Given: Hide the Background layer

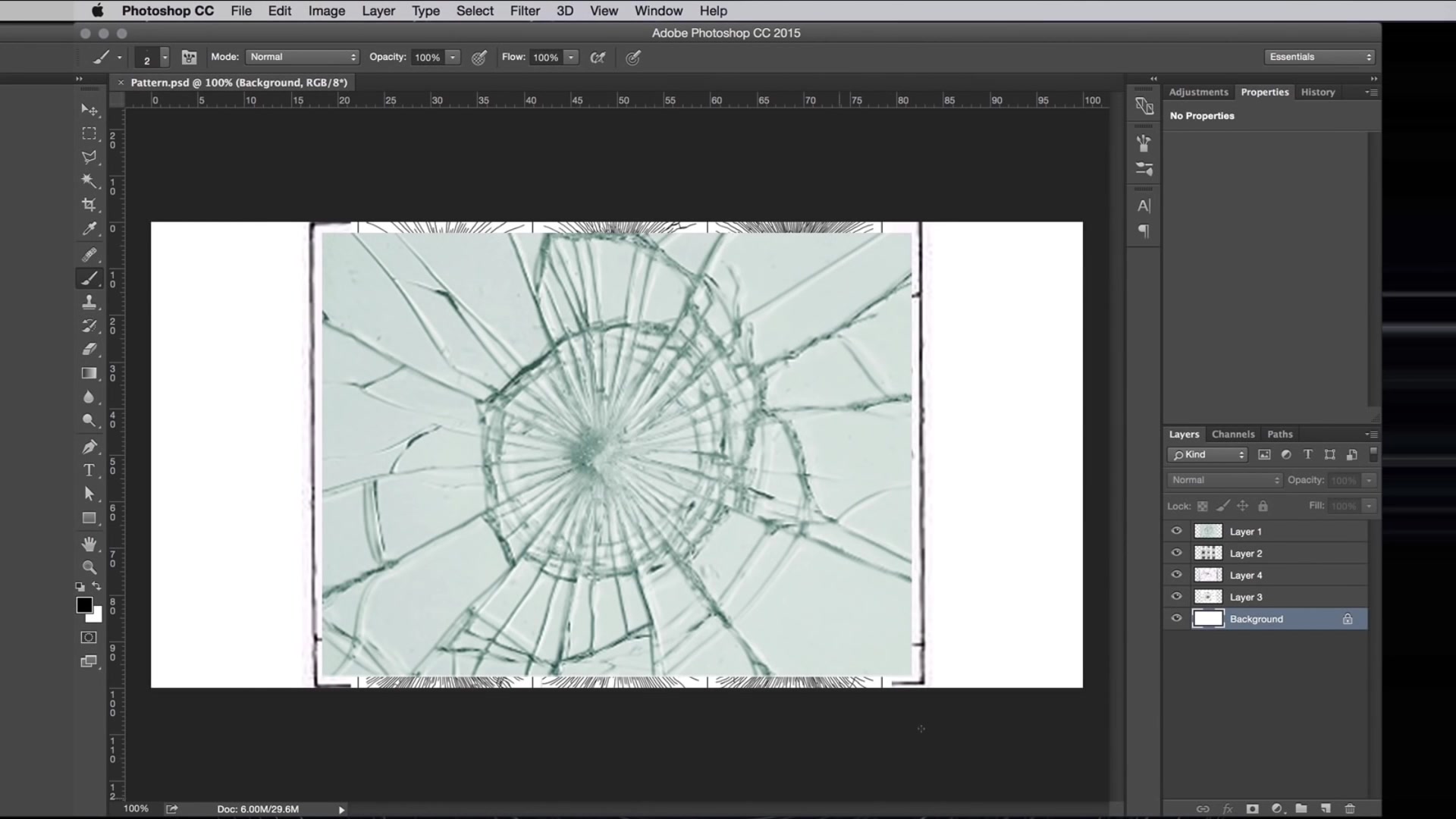Looking at the screenshot, I should (x=1176, y=618).
